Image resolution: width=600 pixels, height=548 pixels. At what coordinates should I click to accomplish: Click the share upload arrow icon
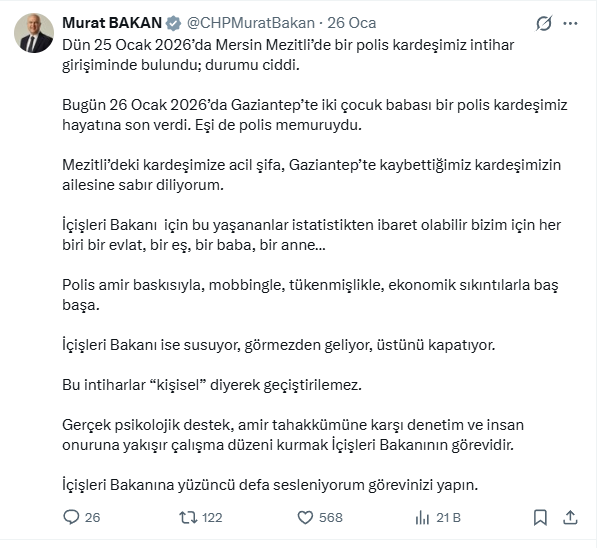(570, 517)
